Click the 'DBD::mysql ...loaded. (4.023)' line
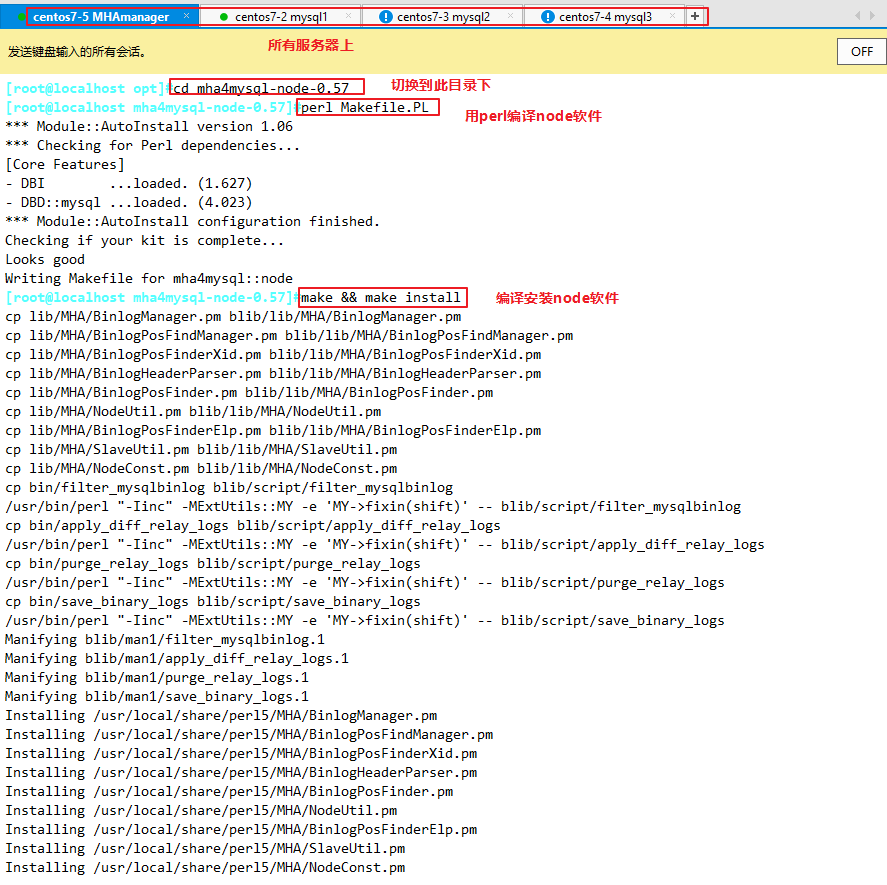This screenshot has width=887, height=885. pos(129,203)
